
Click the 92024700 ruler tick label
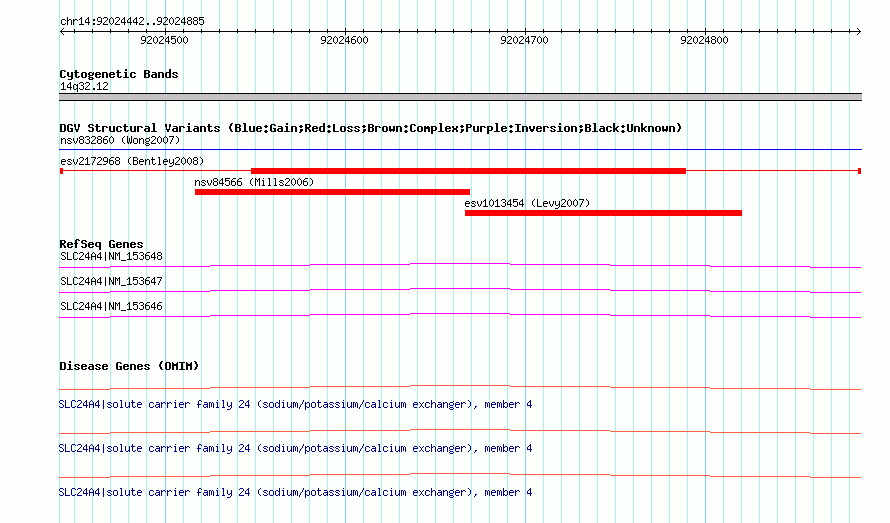(x=524, y=40)
